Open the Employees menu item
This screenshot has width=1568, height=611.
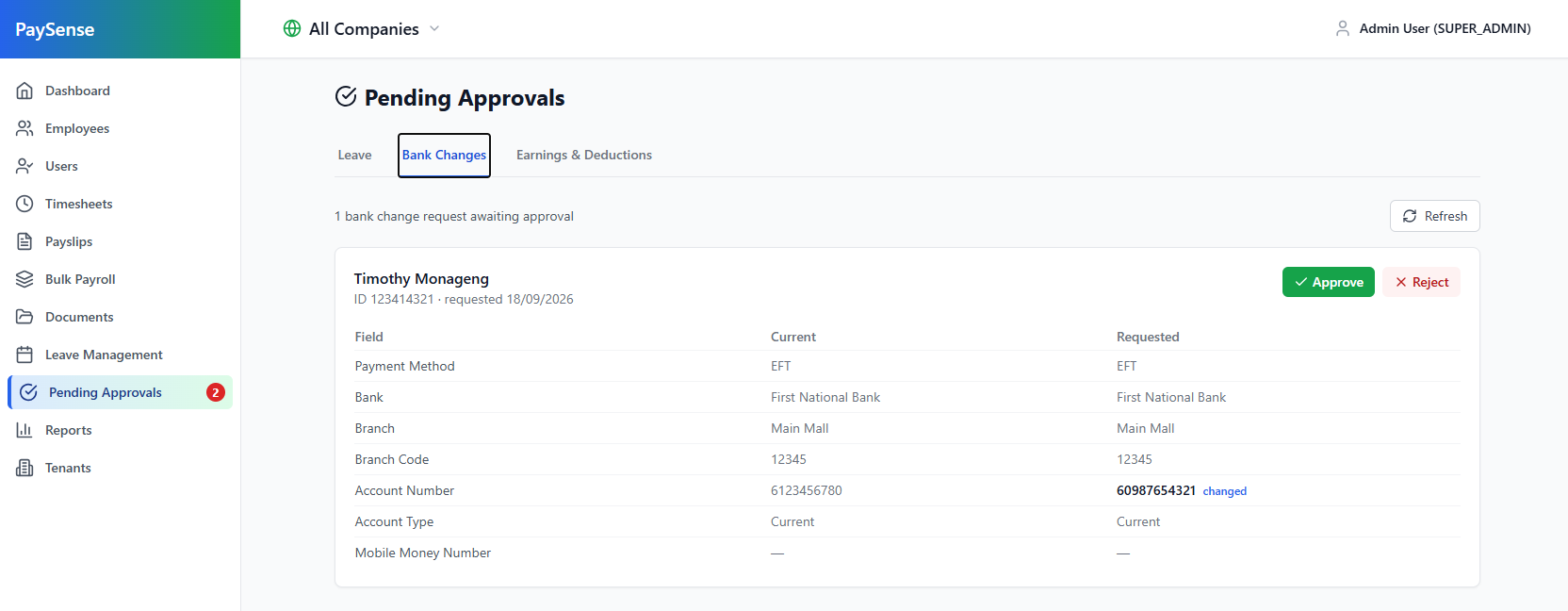pyautogui.click(x=120, y=128)
